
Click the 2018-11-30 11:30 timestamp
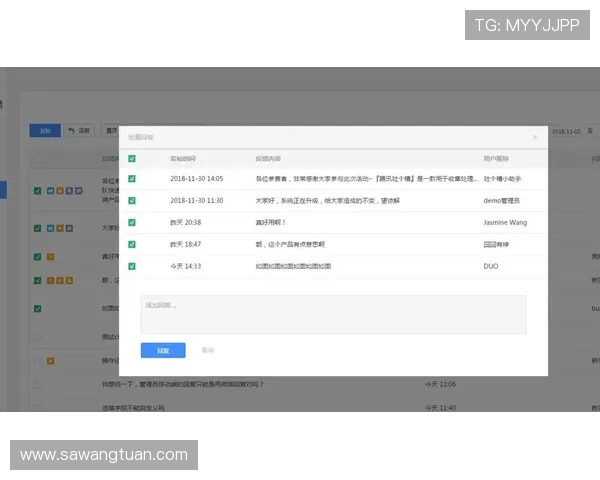click(x=197, y=201)
